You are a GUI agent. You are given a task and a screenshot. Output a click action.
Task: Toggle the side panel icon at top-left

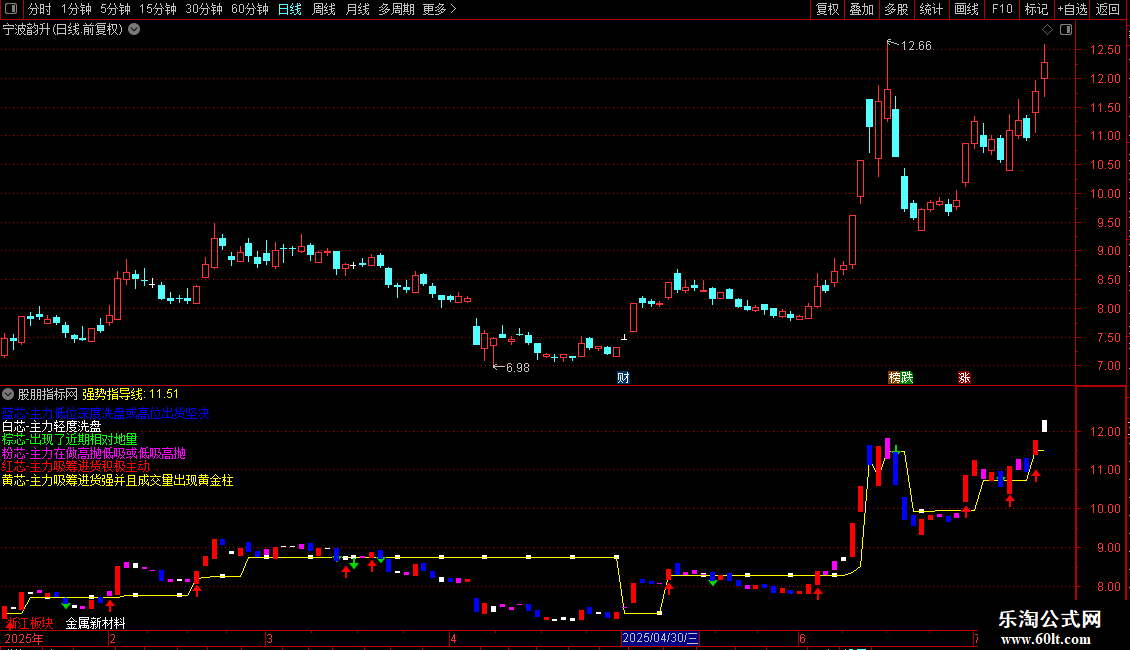click(11, 9)
